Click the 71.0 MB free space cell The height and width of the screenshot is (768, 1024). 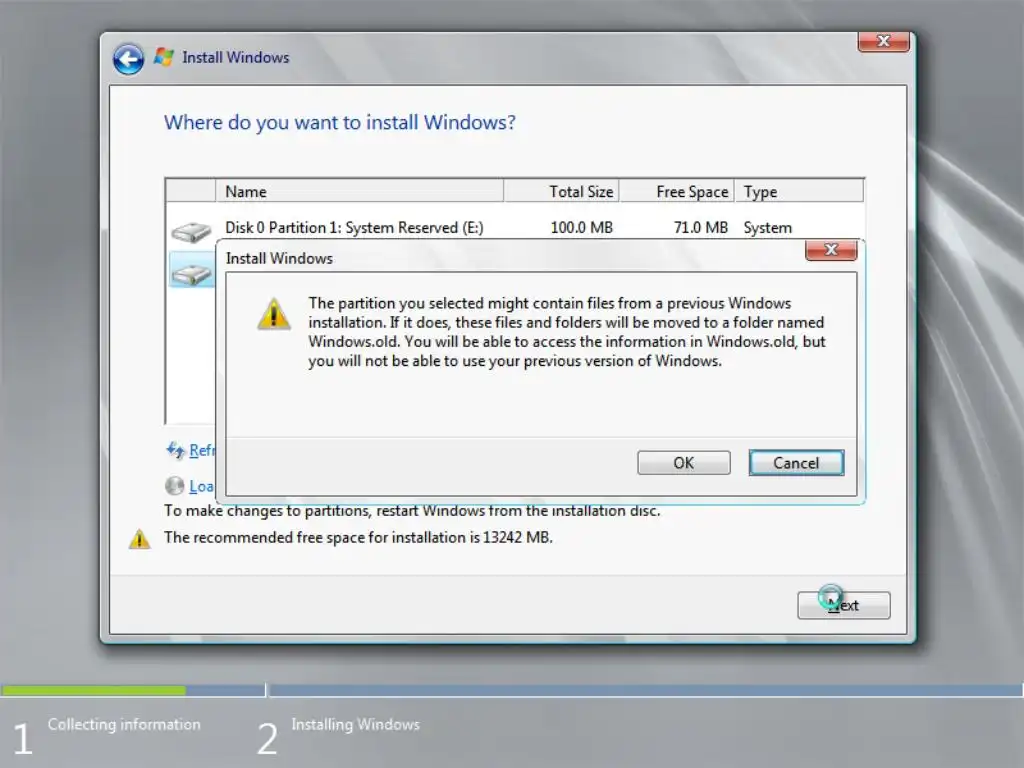tap(700, 227)
